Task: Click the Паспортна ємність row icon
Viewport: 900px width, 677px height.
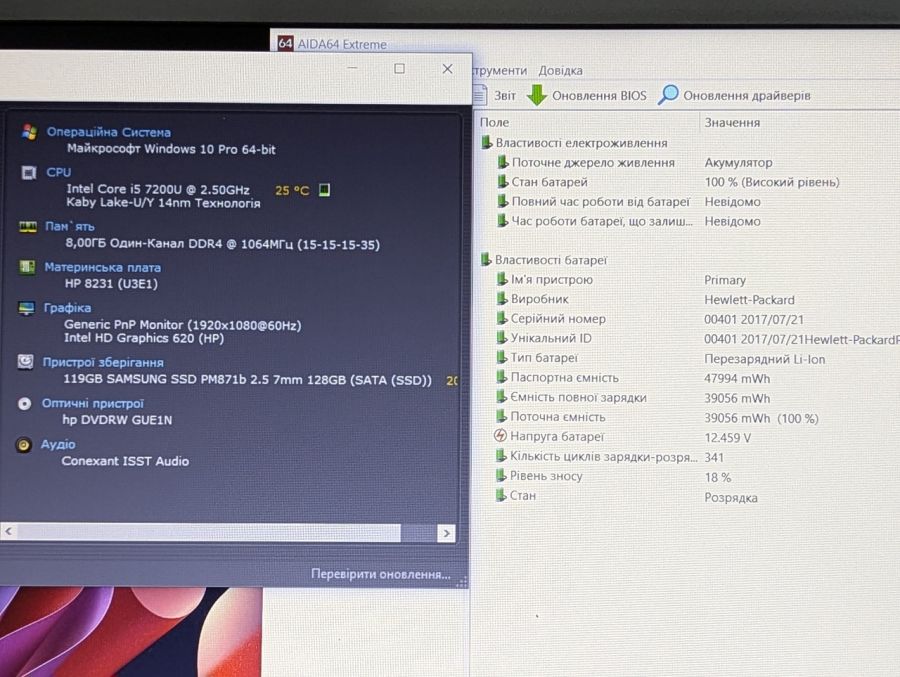Action: point(502,377)
